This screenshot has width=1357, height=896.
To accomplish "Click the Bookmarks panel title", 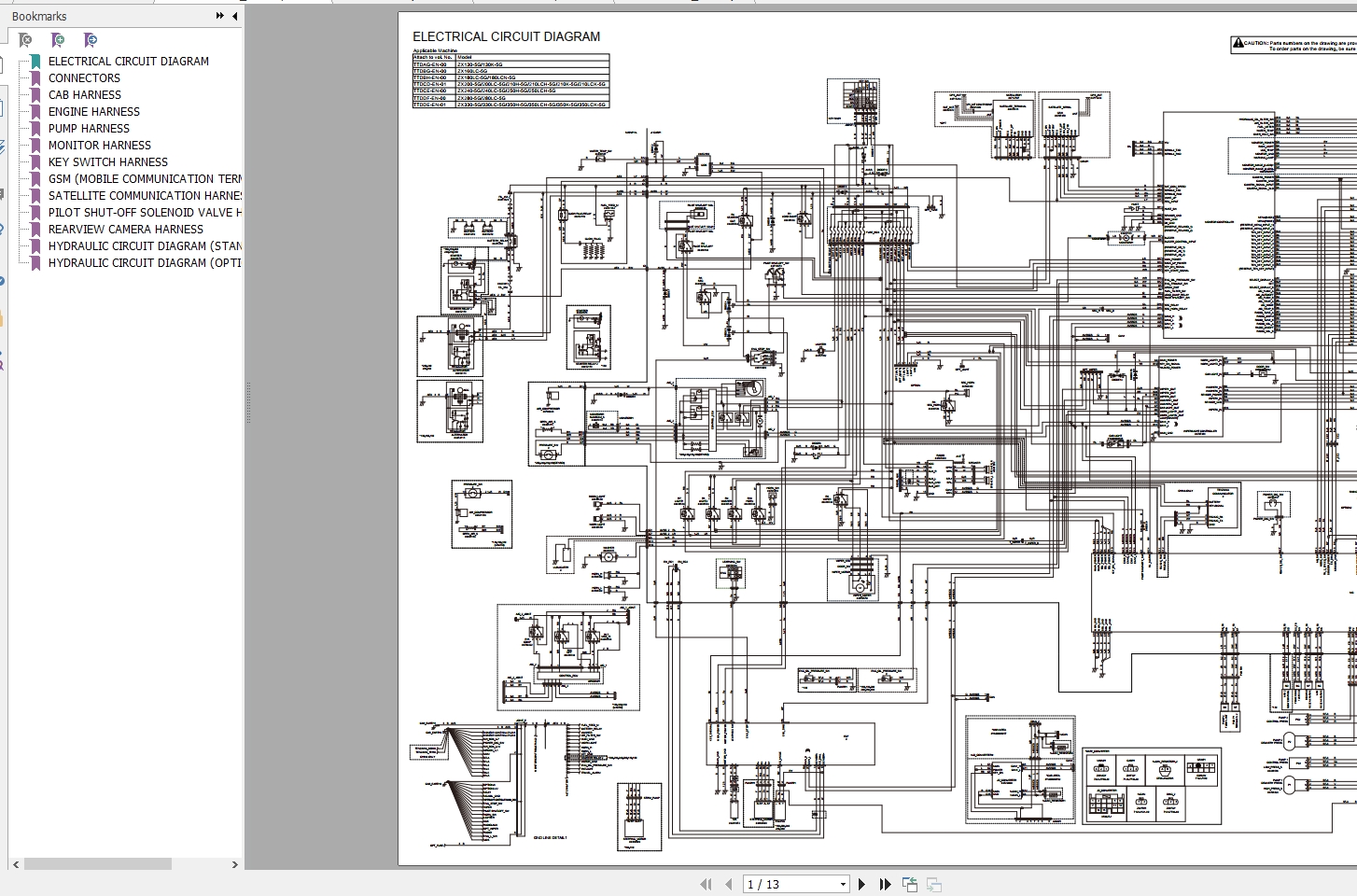I will point(39,16).
